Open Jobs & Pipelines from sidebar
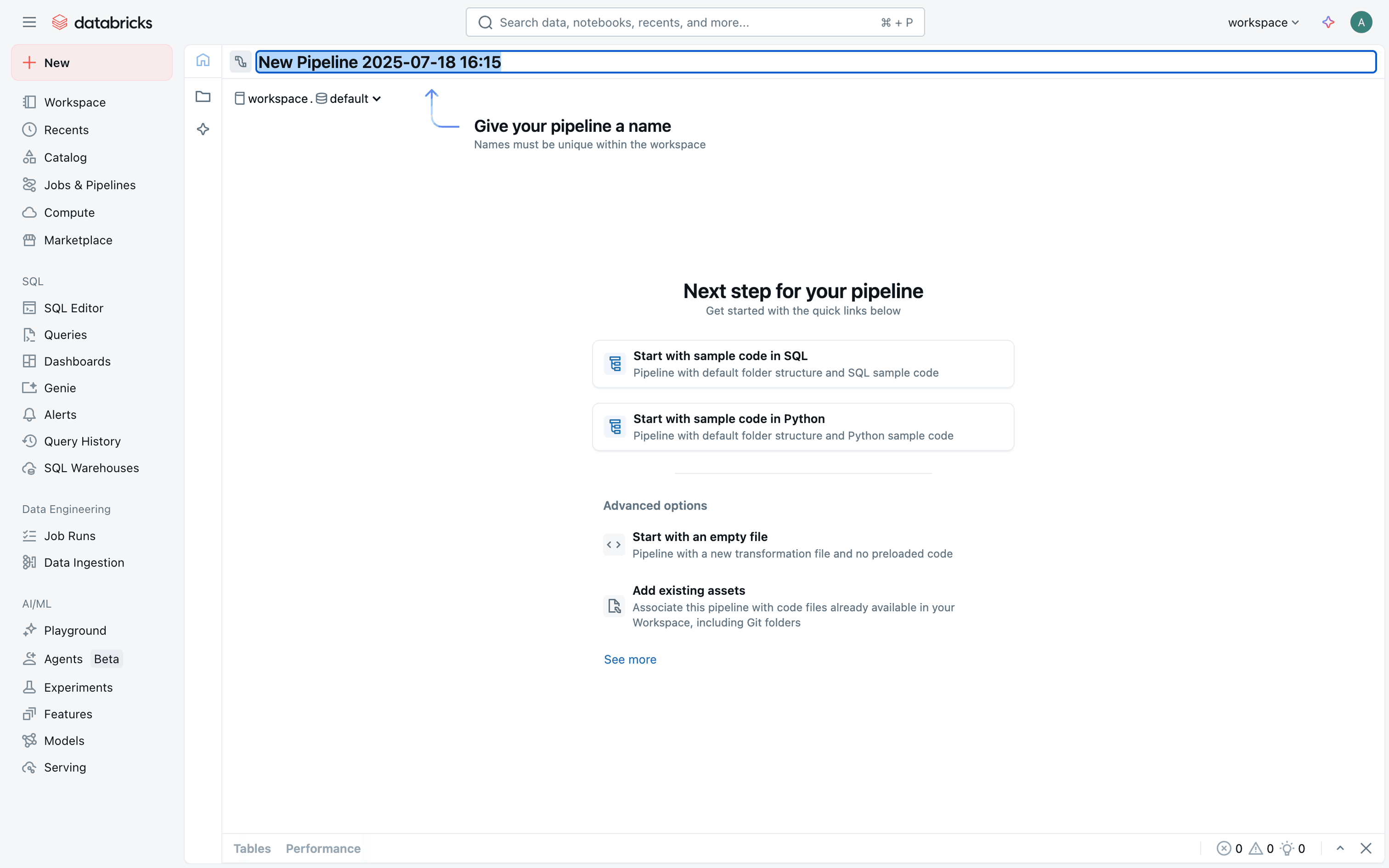Screen dimensions: 1389x868 pos(90,185)
